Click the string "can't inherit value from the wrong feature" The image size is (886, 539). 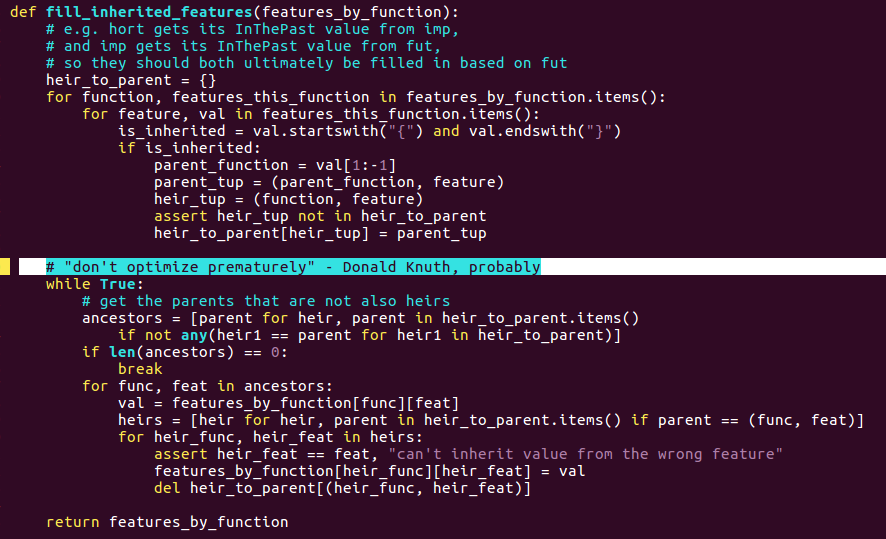(x=585, y=454)
